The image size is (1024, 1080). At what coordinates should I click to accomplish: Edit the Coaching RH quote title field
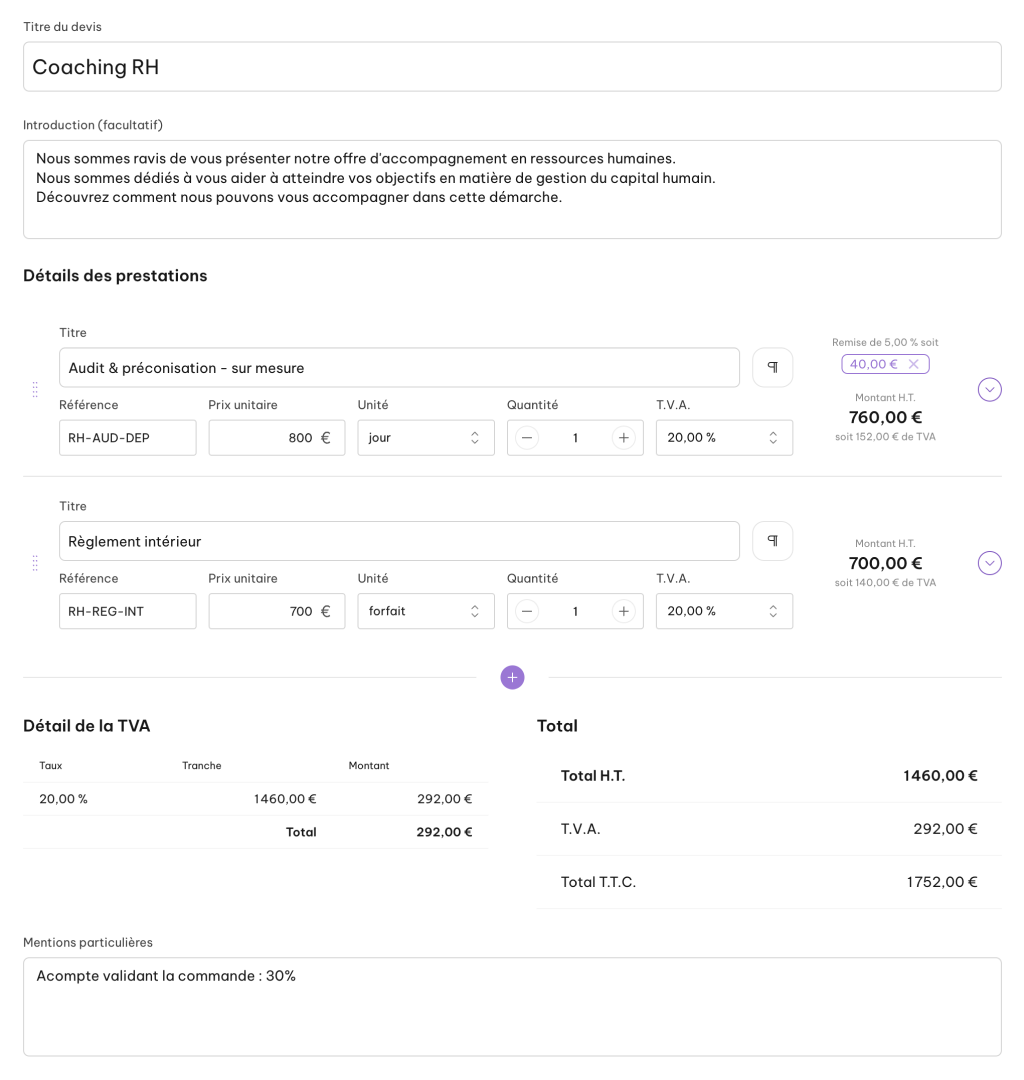point(512,67)
